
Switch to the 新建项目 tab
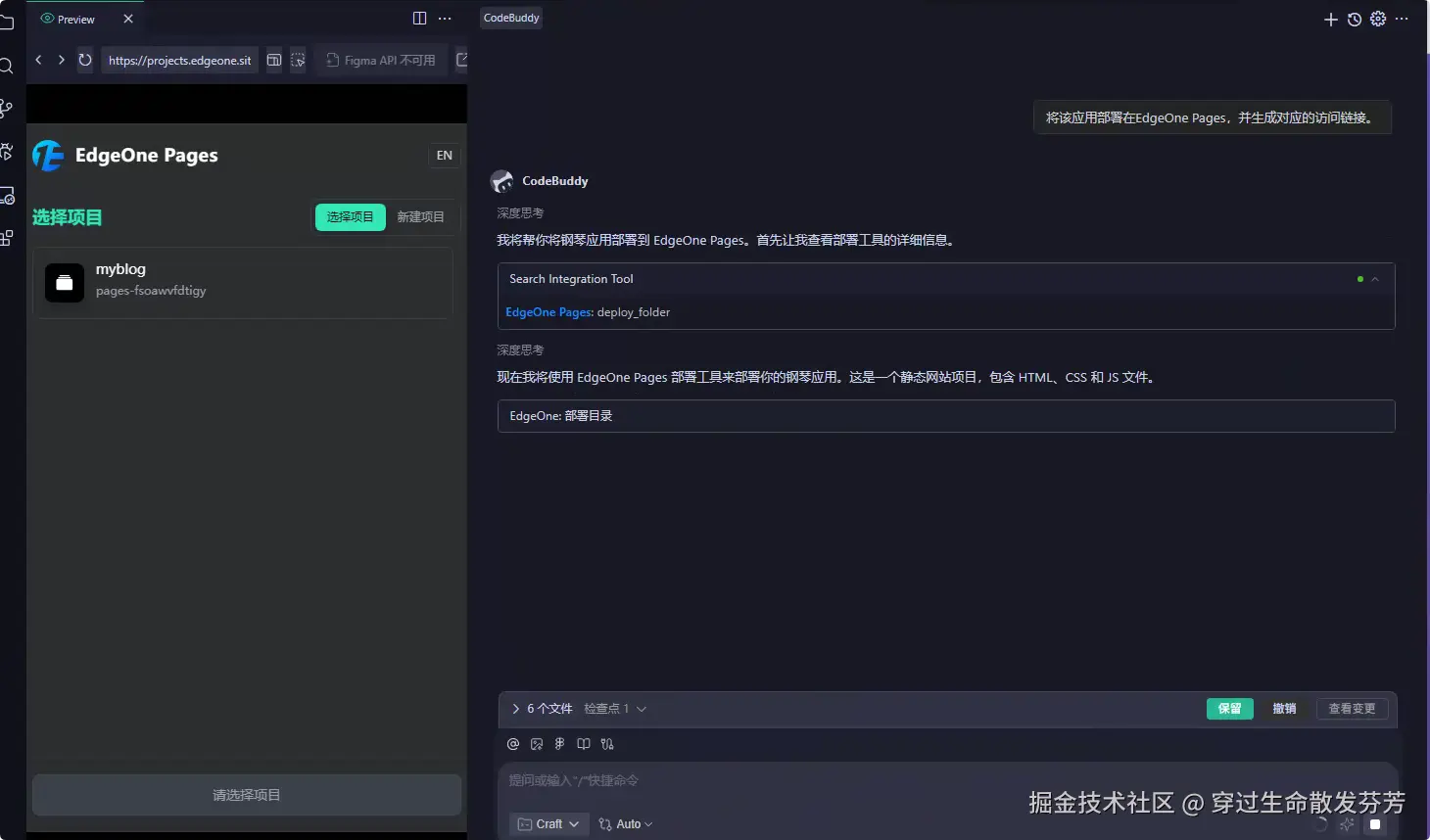point(420,217)
